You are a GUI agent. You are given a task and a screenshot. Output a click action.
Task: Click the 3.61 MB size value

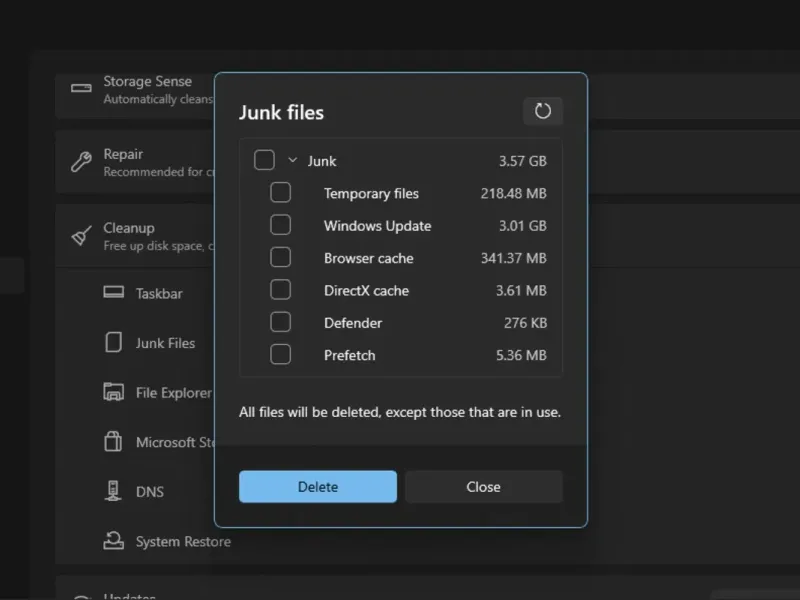521,290
